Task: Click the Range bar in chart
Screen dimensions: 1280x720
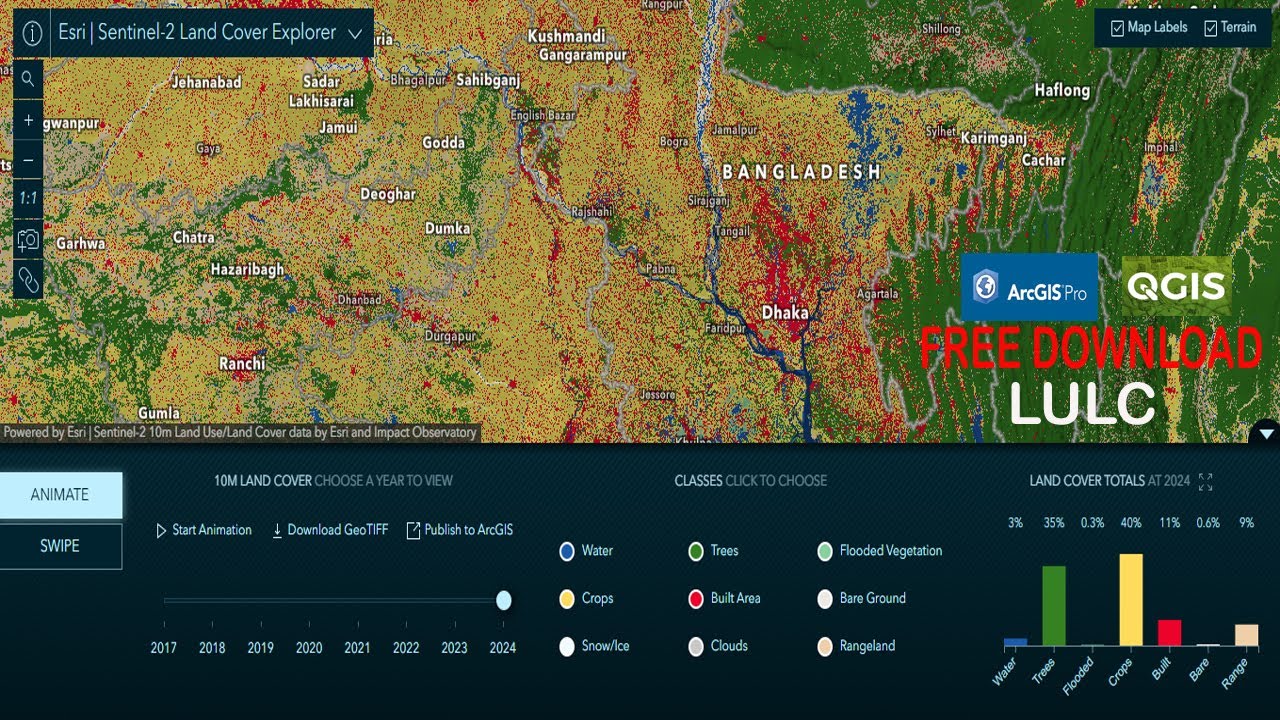Action: 1246,635
